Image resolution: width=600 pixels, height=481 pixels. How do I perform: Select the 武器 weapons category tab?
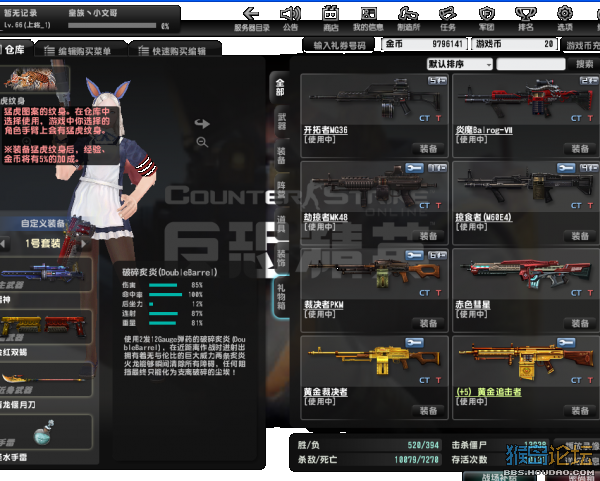pyautogui.click(x=281, y=122)
